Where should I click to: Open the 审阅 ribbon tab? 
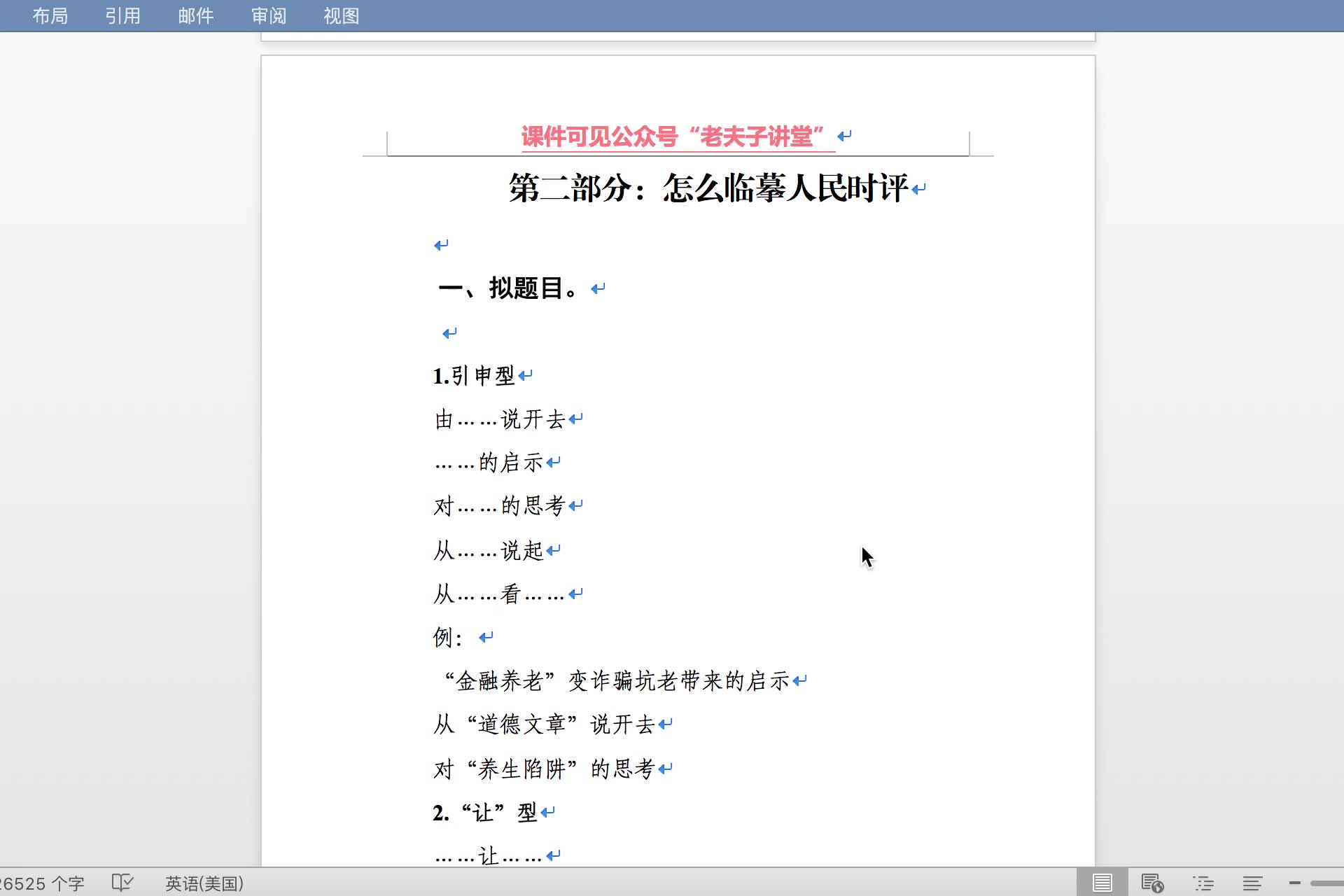tap(269, 15)
